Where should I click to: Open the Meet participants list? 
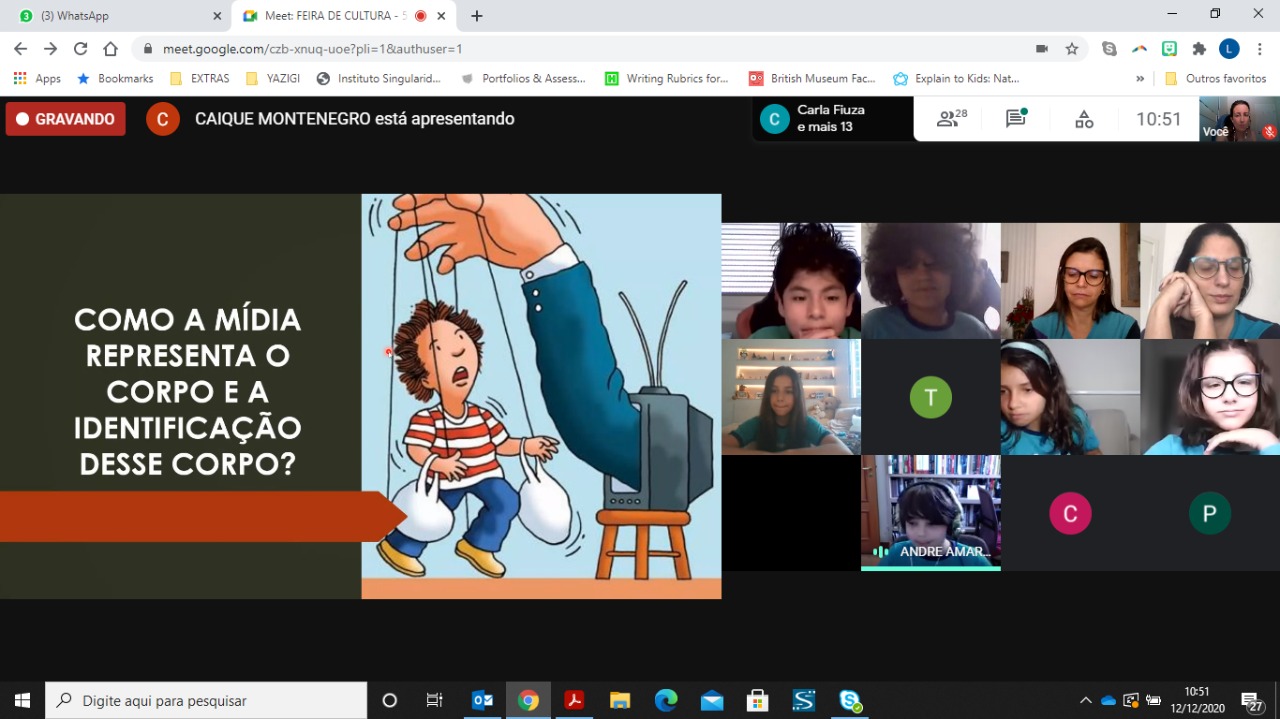tap(951, 119)
